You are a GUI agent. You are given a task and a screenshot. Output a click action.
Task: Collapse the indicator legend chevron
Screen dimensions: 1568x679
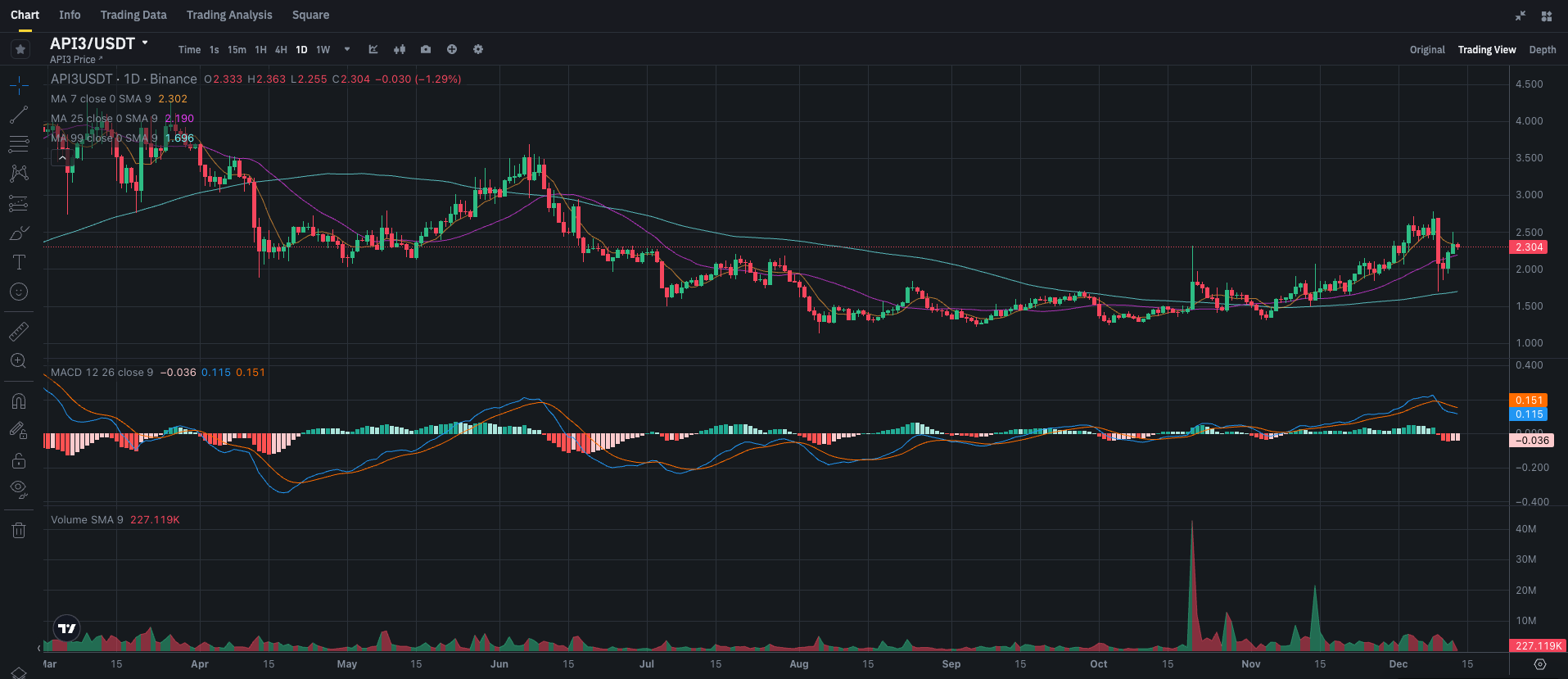point(62,158)
